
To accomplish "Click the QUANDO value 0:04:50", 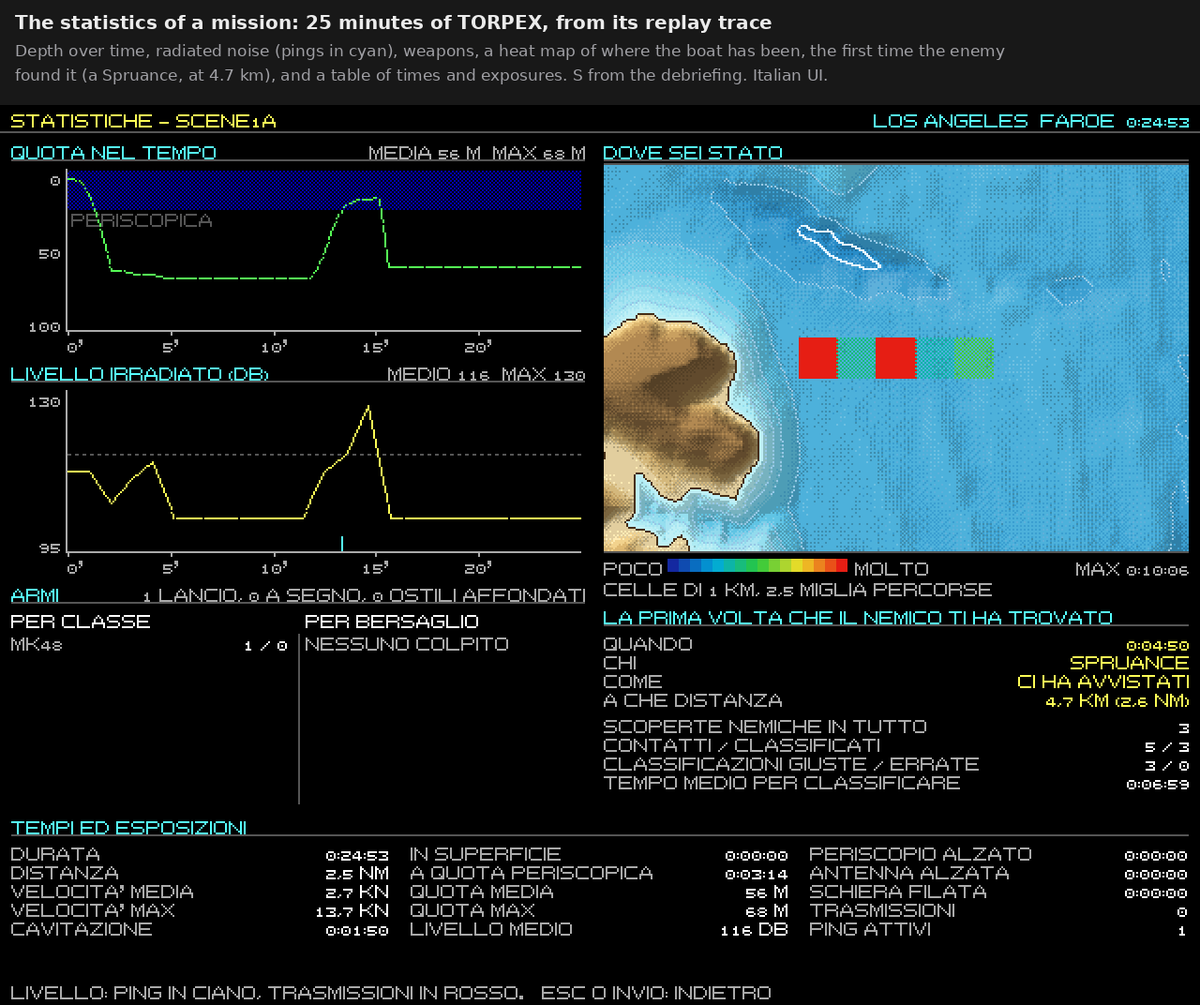I will 1157,645.
